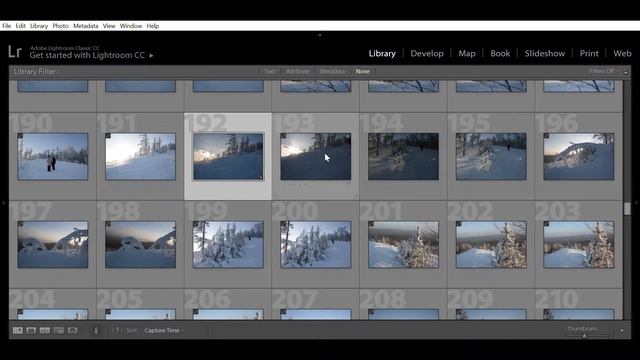Click the badge on photo 200 thumbnail
The height and width of the screenshot is (360, 640).
point(284,224)
